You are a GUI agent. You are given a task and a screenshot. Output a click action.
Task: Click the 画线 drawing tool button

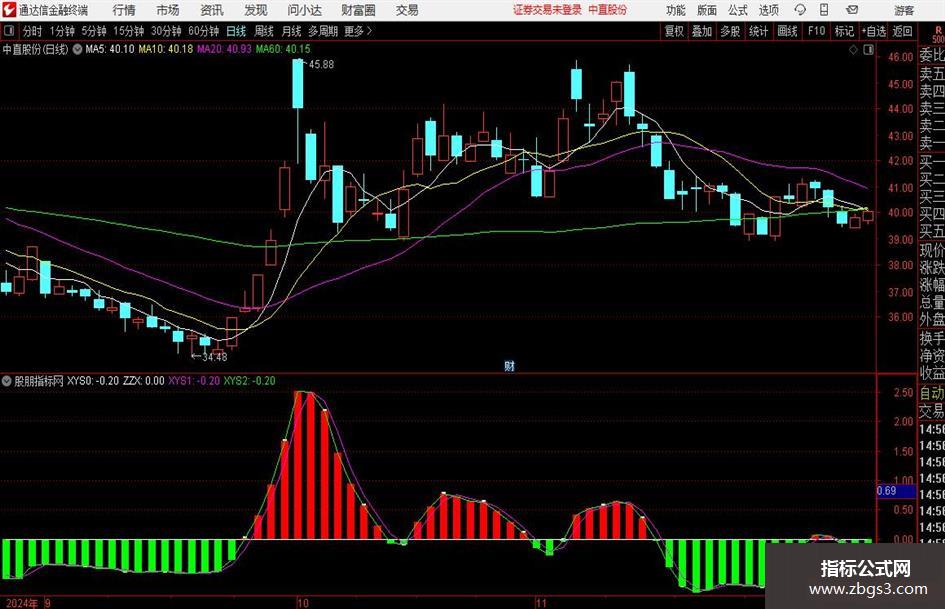point(787,31)
